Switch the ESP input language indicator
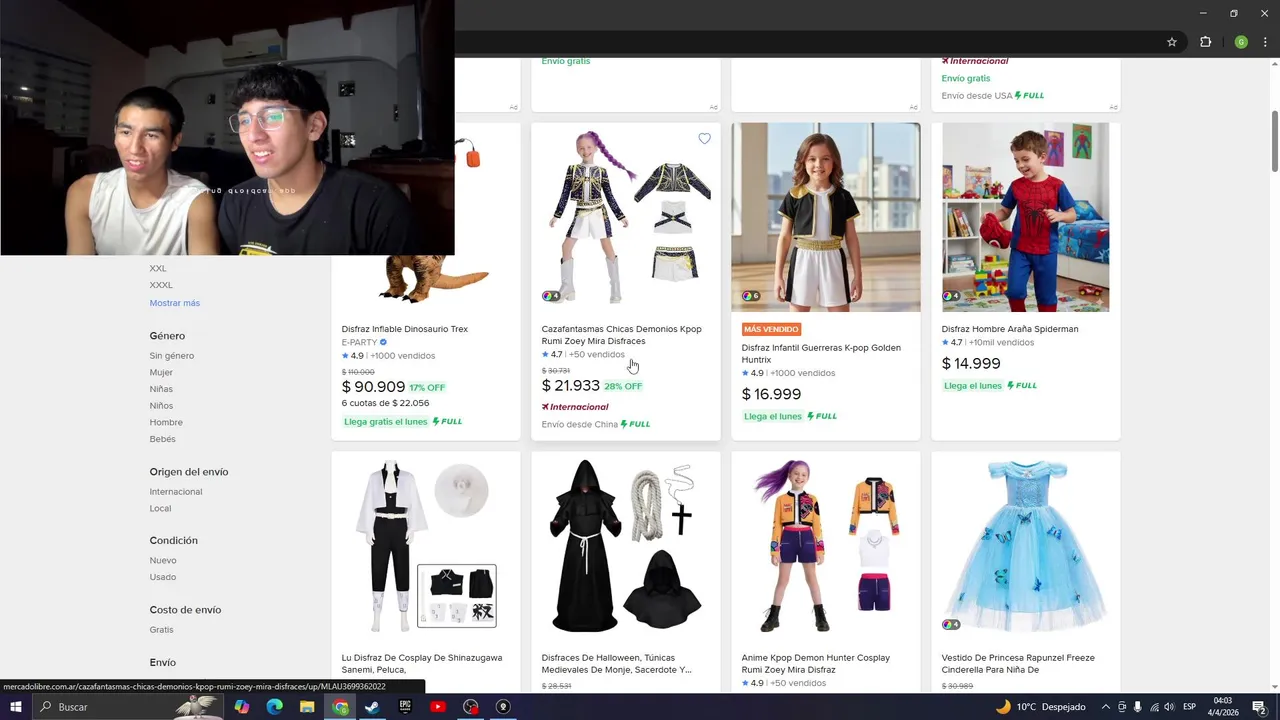1280x720 pixels. click(x=1190, y=707)
